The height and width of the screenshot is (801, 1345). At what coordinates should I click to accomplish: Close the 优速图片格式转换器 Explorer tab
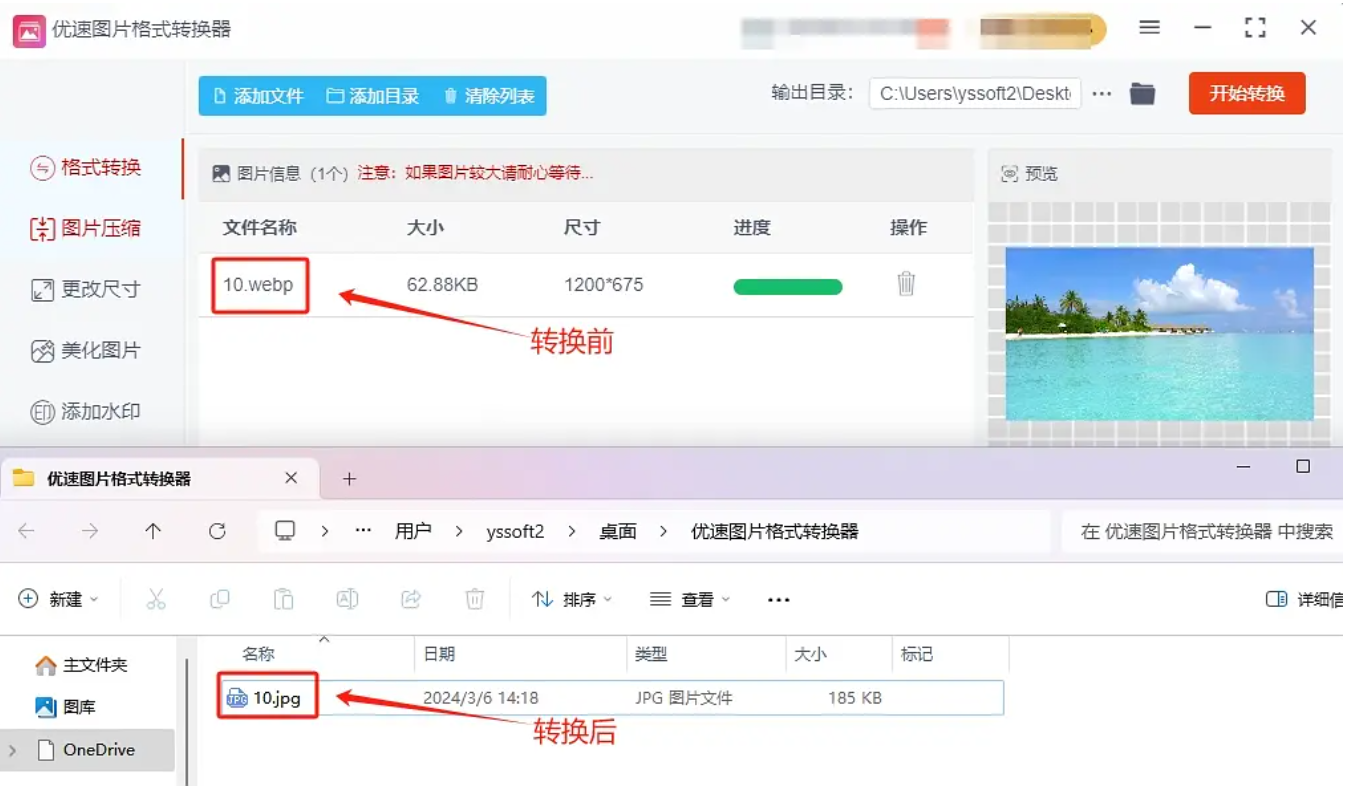click(x=291, y=478)
